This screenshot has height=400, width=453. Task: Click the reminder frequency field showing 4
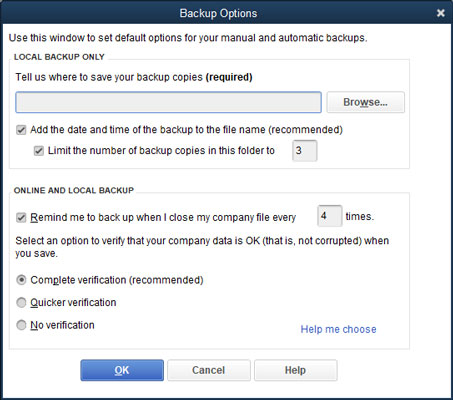tap(329, 216)
